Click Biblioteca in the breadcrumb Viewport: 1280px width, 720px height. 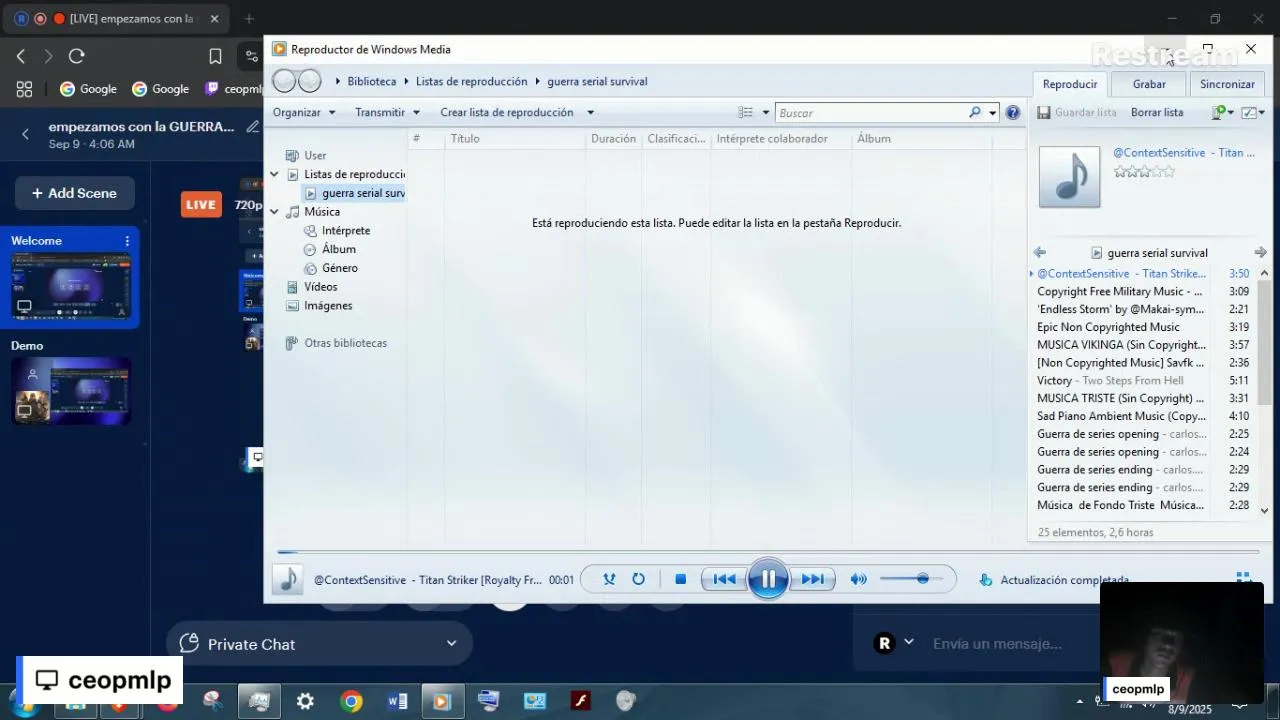[x=372, y=81]
